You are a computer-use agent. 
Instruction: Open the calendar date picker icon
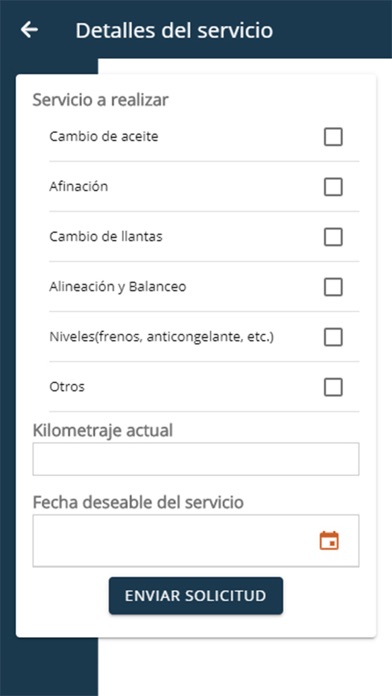329,540
